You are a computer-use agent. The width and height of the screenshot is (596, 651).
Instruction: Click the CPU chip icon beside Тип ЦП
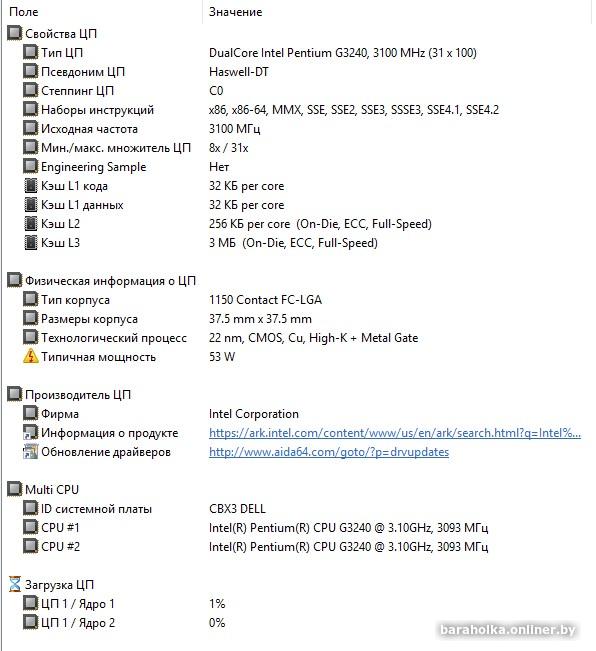[x=30, y=52]
